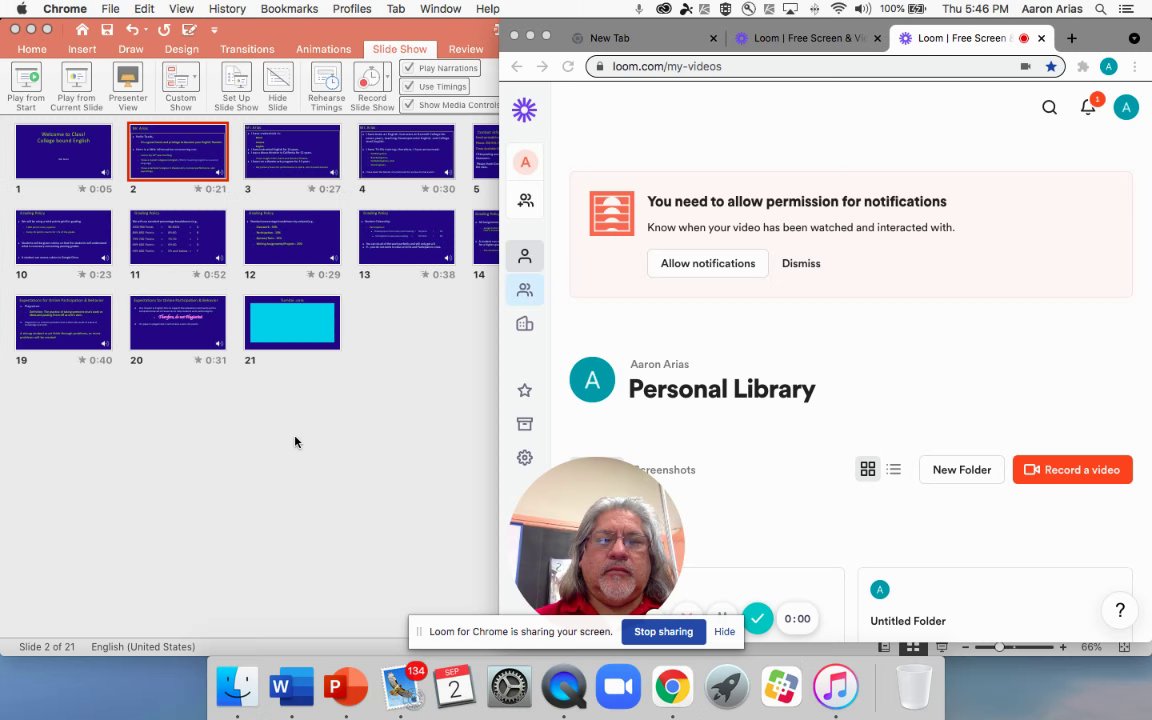The image size is (1152, 720).
Task: Open Presenter View in PowerPoint
Action: [128, 87]
